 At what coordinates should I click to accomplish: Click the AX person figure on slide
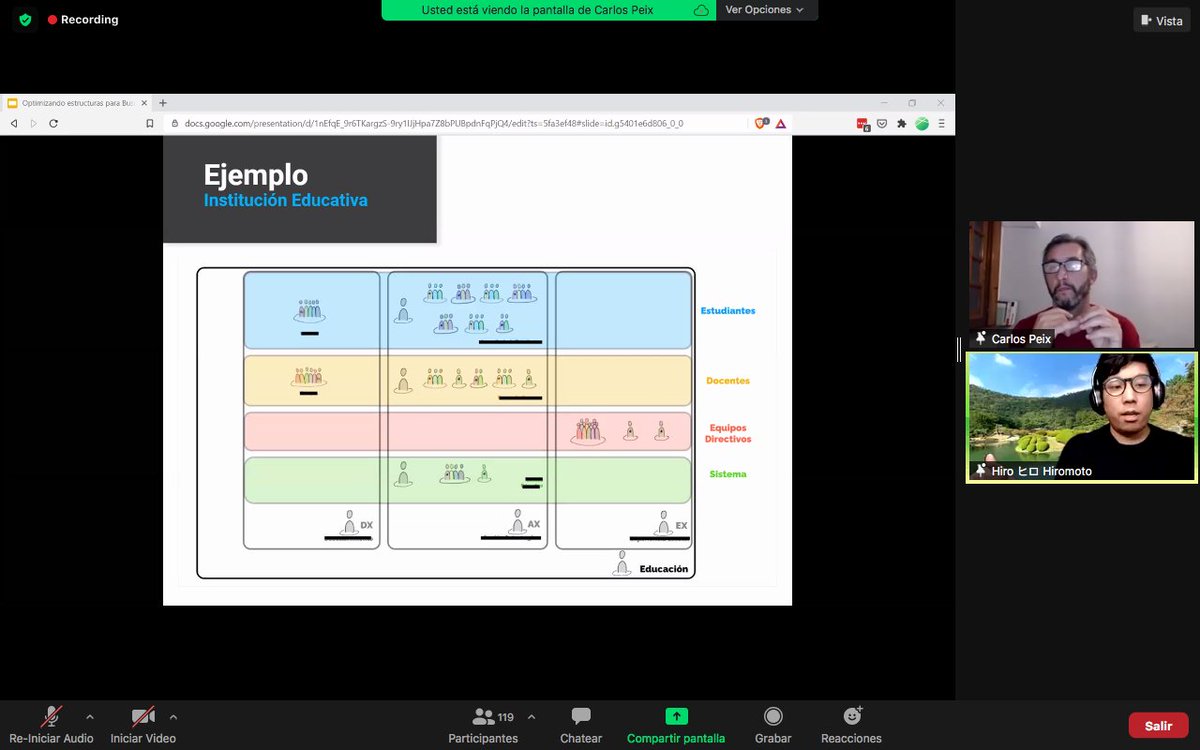coord(517,523)
